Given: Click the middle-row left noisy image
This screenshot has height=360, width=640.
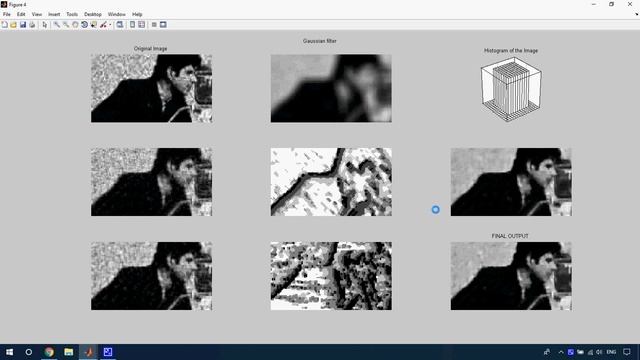Looking at the screenshot, I should [x=151, y=182].
